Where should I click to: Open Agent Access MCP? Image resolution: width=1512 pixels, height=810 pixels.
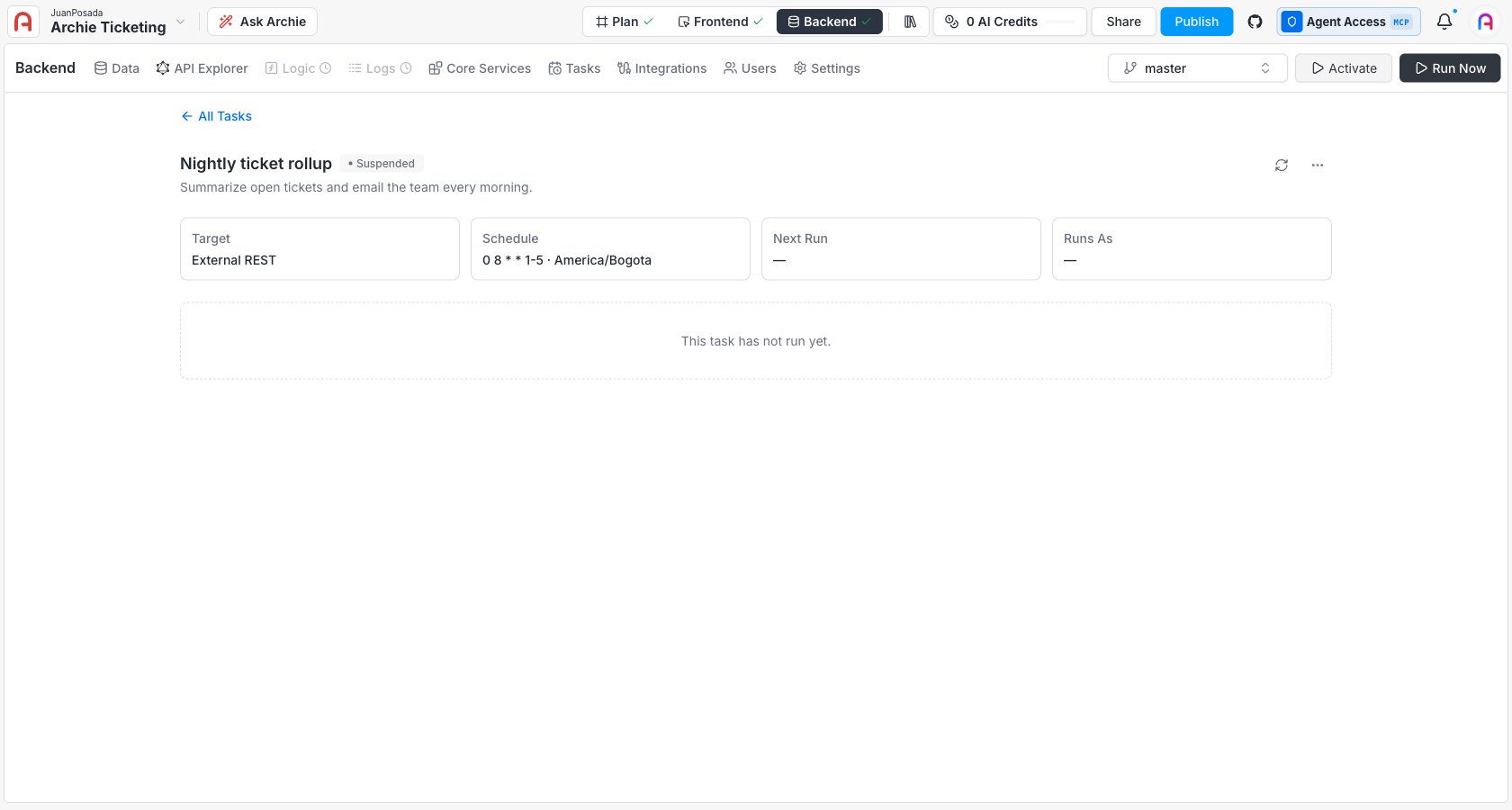pos(1348,22)
